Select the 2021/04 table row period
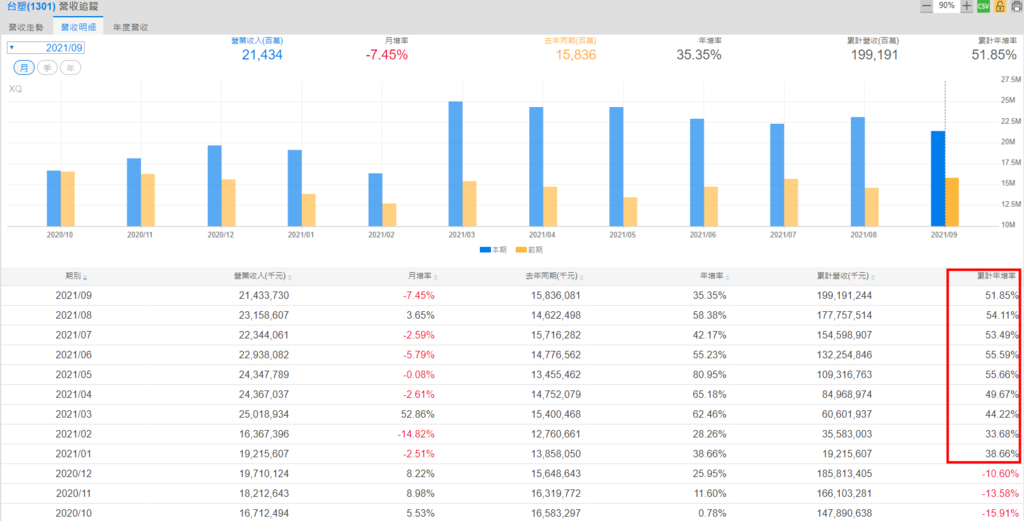The width and height of the screenshot is (1024, 521). [x=74, y=394]
